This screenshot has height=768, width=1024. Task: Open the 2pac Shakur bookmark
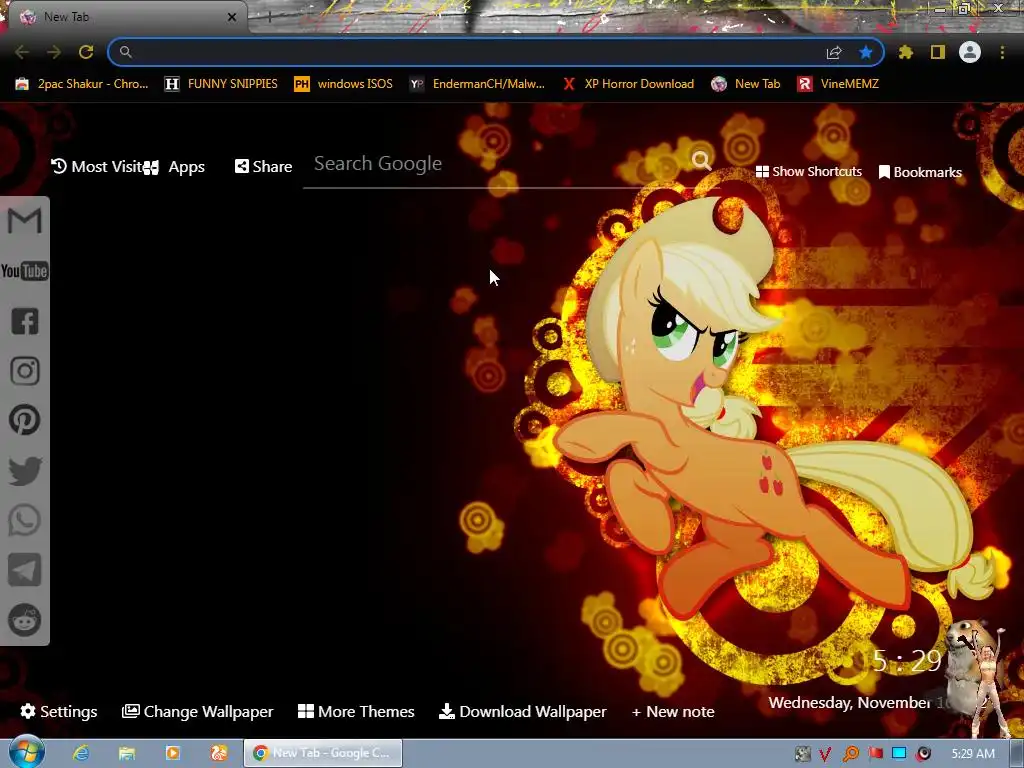(x=82, y=84)
